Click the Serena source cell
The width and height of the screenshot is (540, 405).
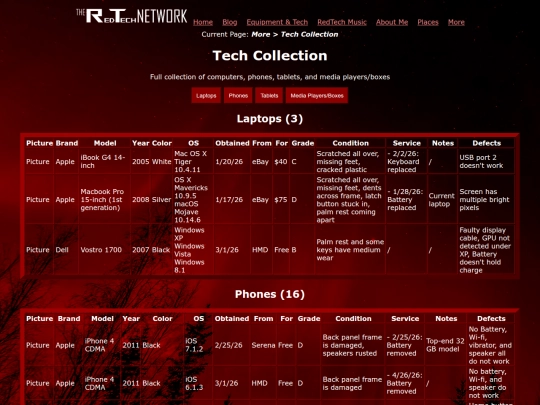[x=263, y=345]
